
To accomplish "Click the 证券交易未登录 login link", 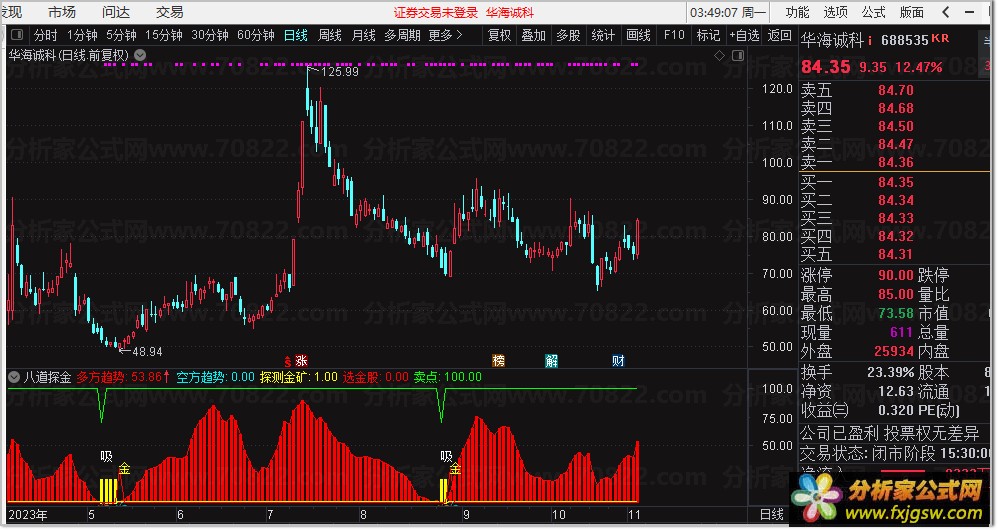I will click(x=435, y=13).
